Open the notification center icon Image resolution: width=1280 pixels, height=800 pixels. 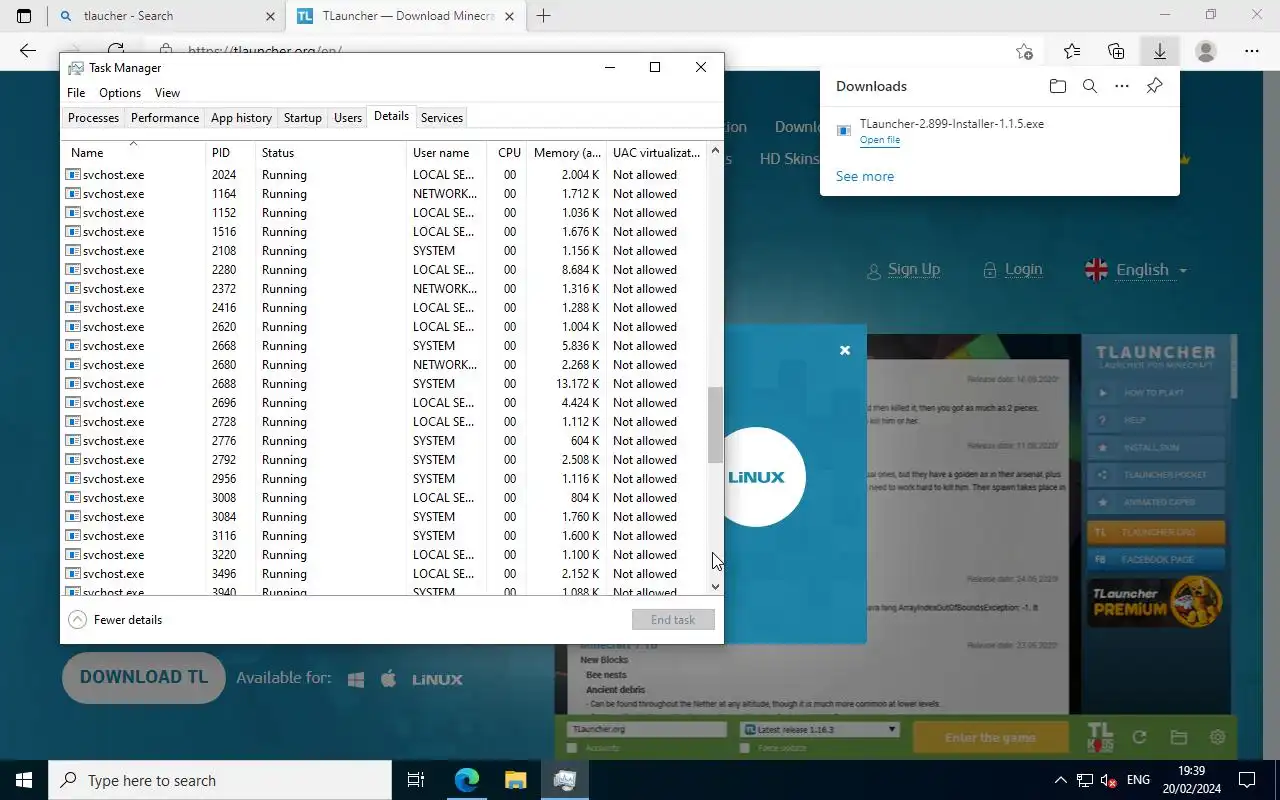tap(1247, 780)
